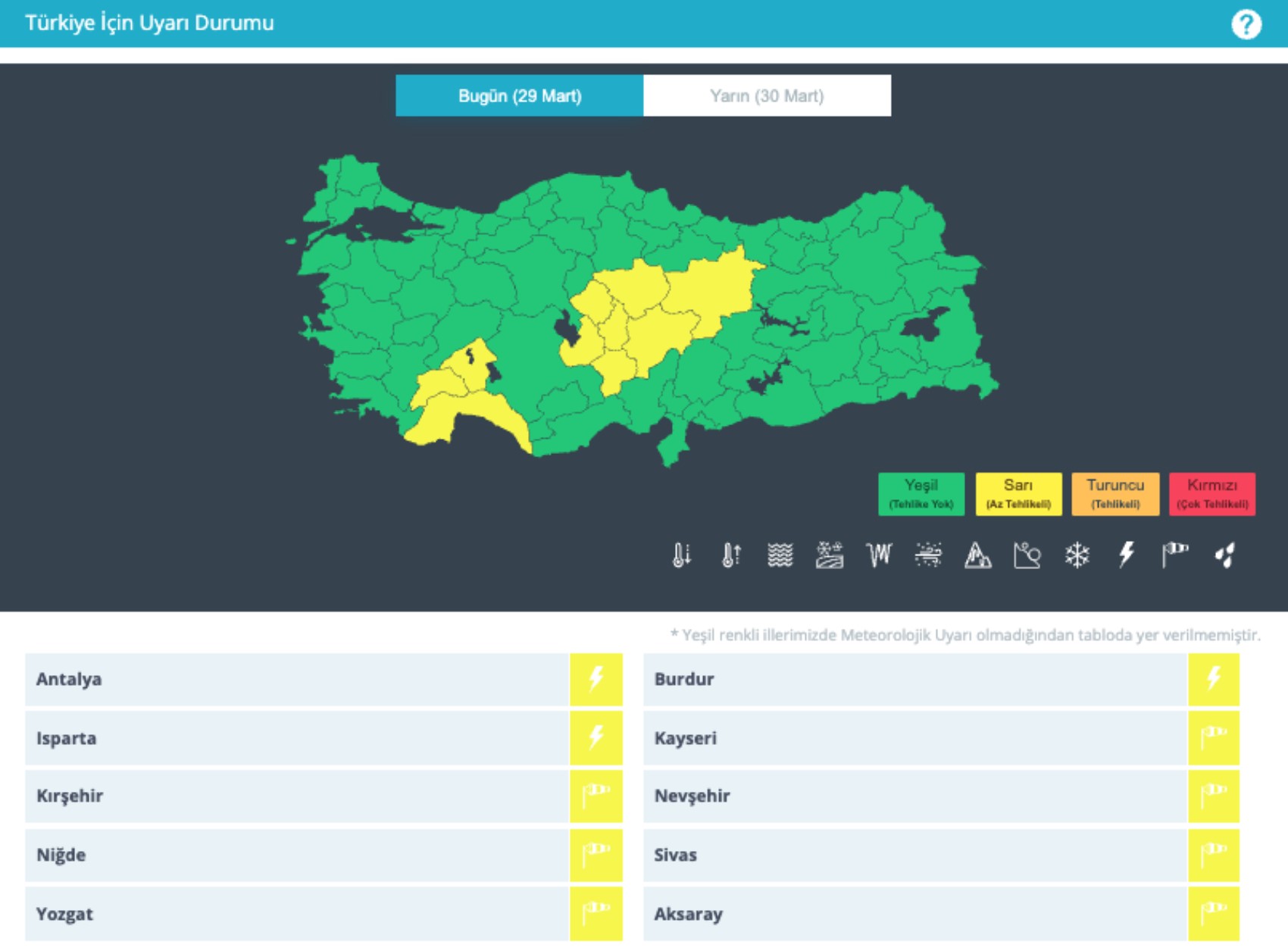The image size is (1288, 951).
Task: Click the windsock wind warning icon
Action: [x=1175, y=555]
